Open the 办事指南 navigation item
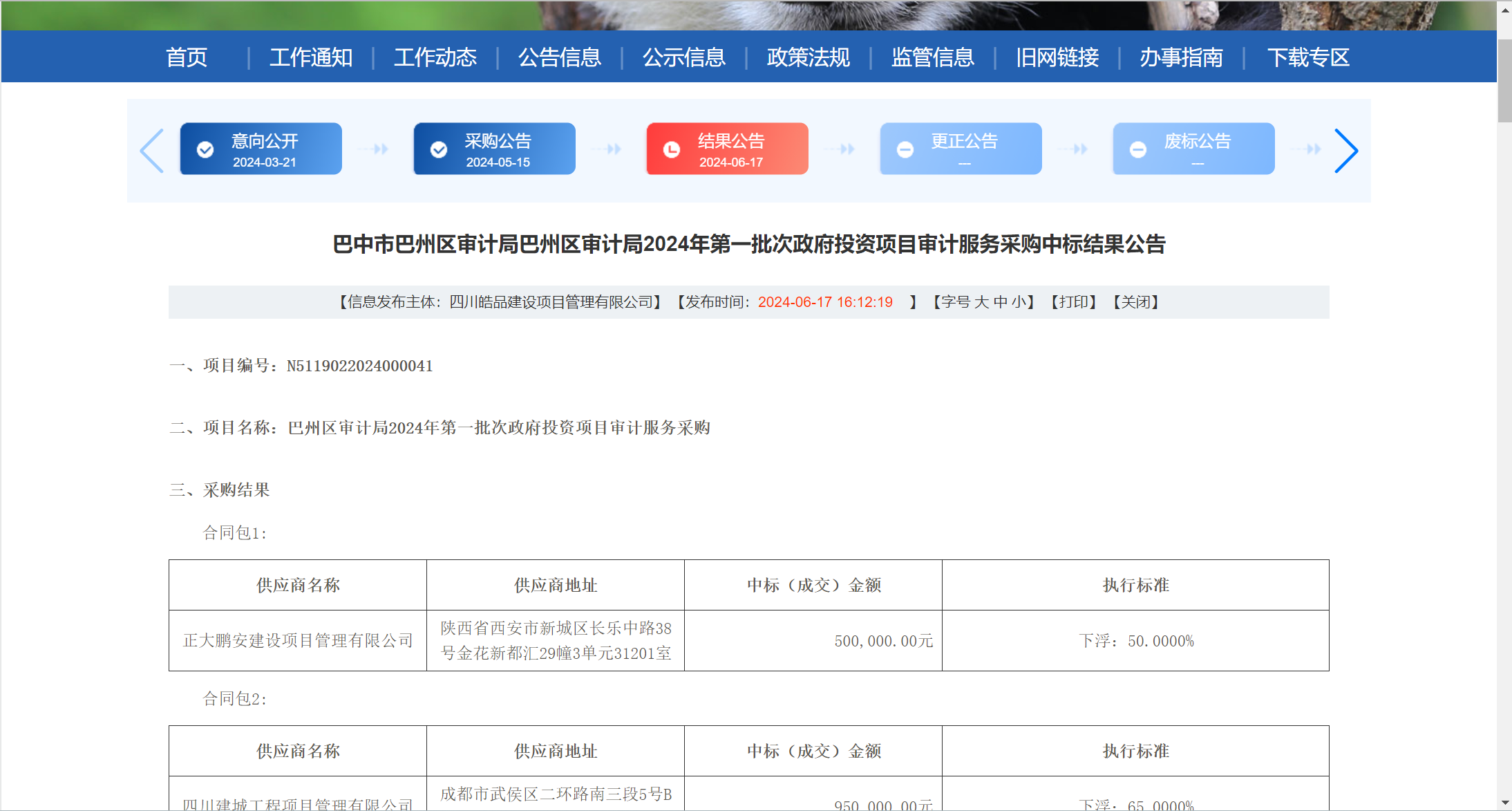This screenshot has width=1512, height=811. (x=1182, y=57)
